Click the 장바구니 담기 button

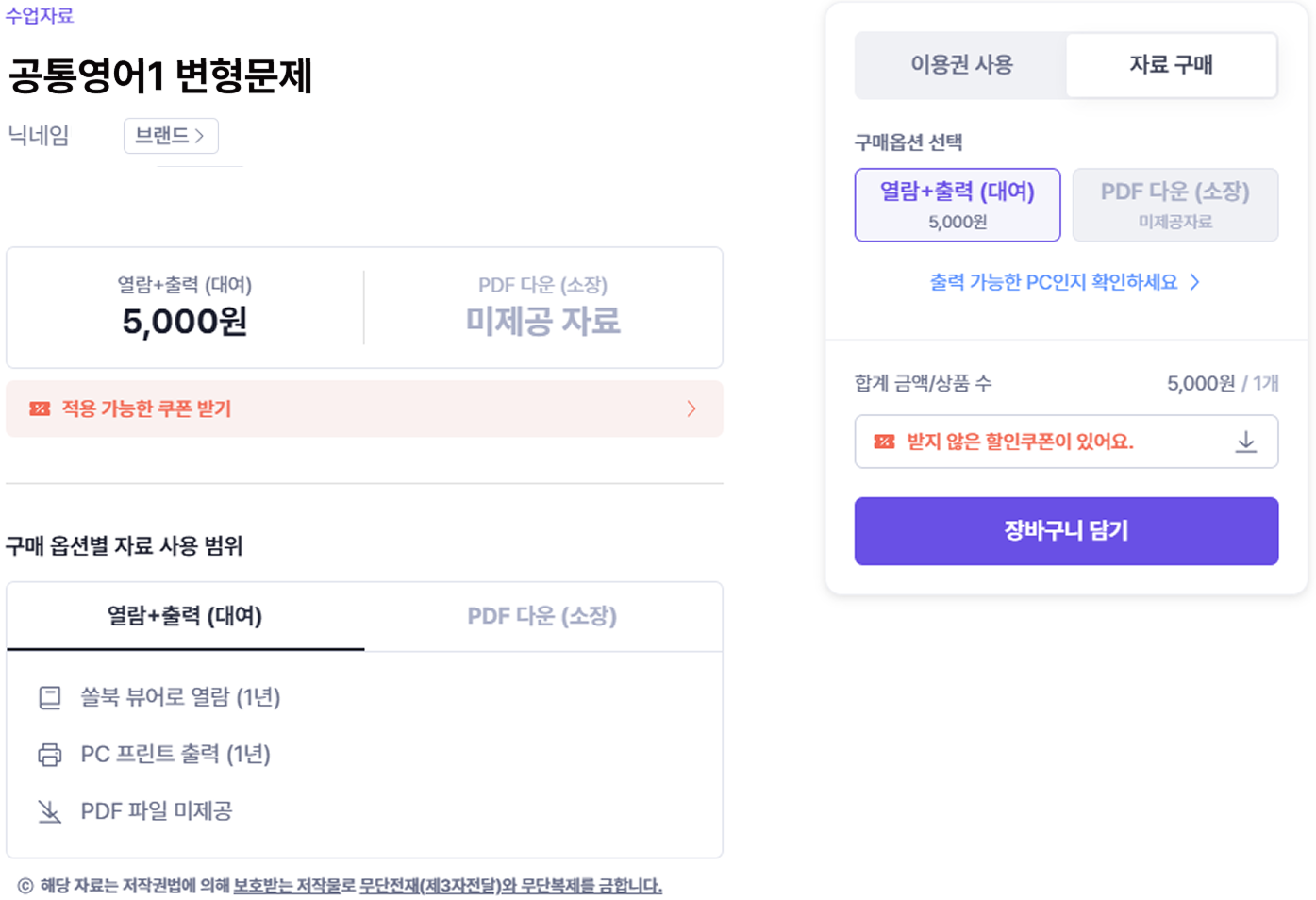[x=1066, y=531]
